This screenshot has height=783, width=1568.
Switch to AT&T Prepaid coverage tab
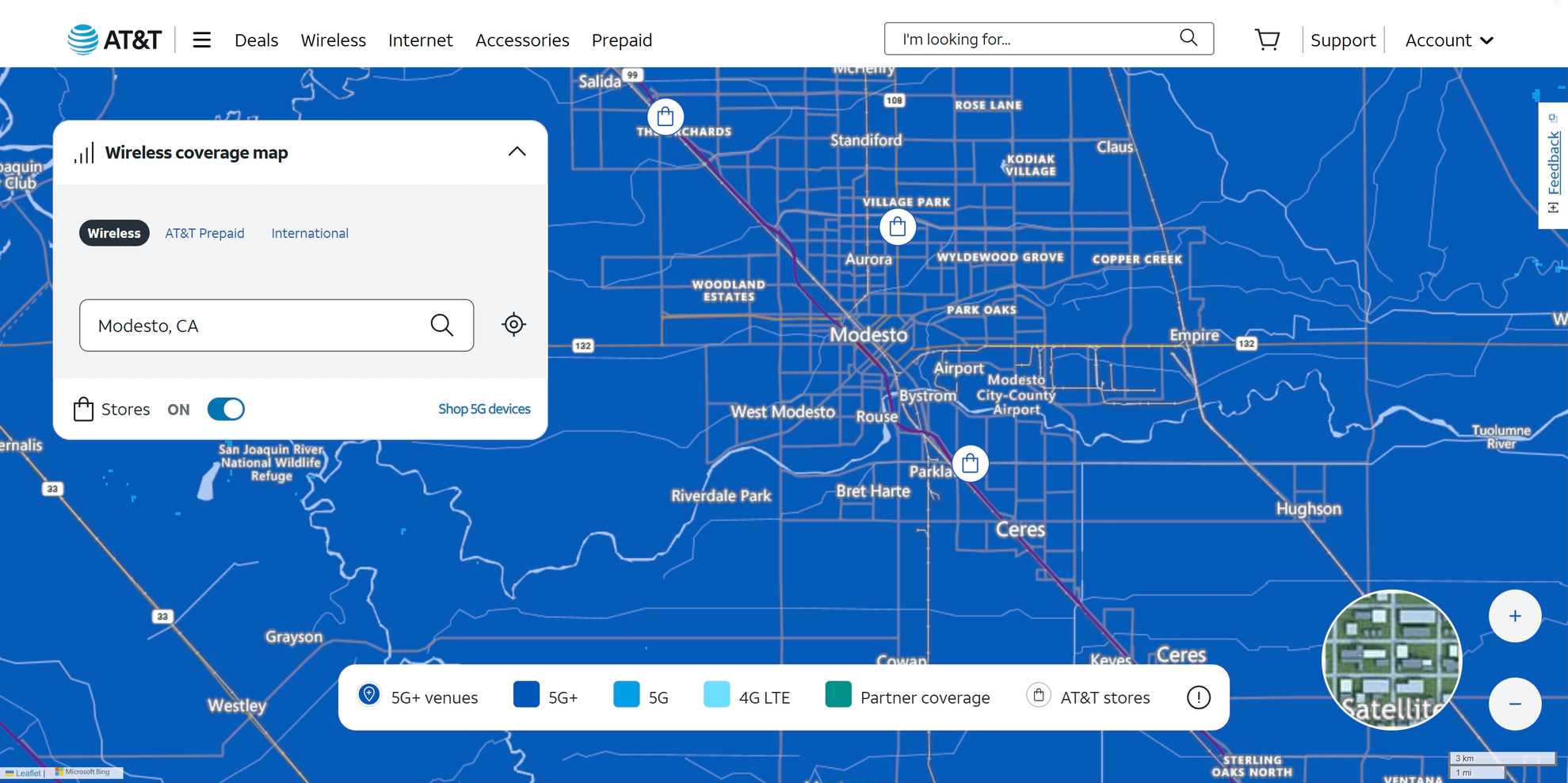(x=204, y=233)
